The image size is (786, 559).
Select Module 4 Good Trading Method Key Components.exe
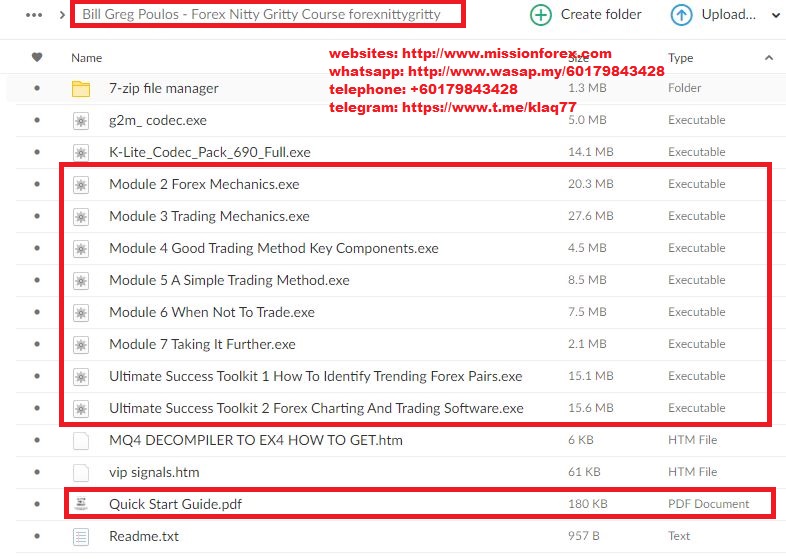click(274, 249)
